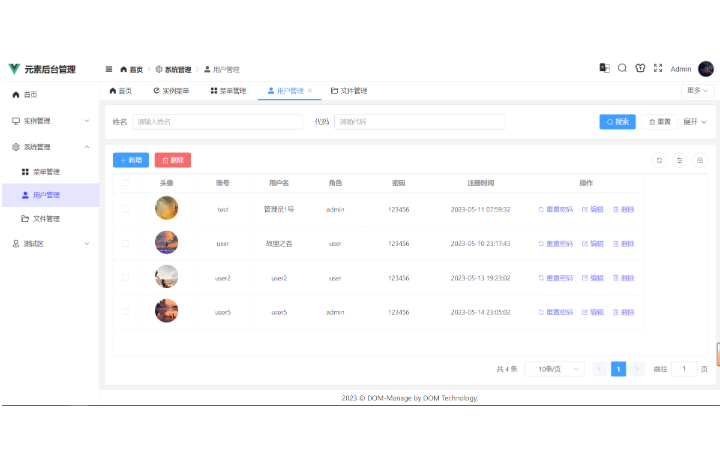
Task: Tick the checkbox for the user2 row
Action: (125, 278)
